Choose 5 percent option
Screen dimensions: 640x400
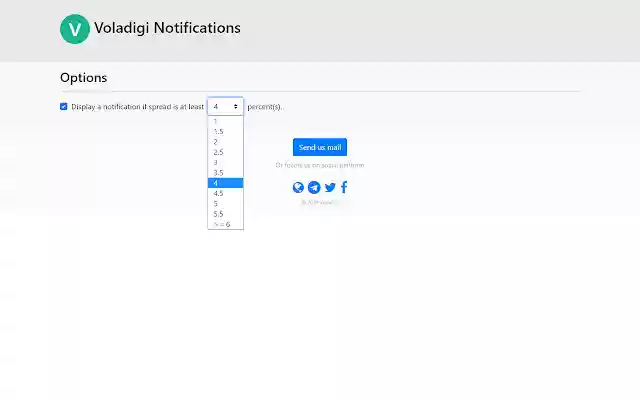coord(225,203)
